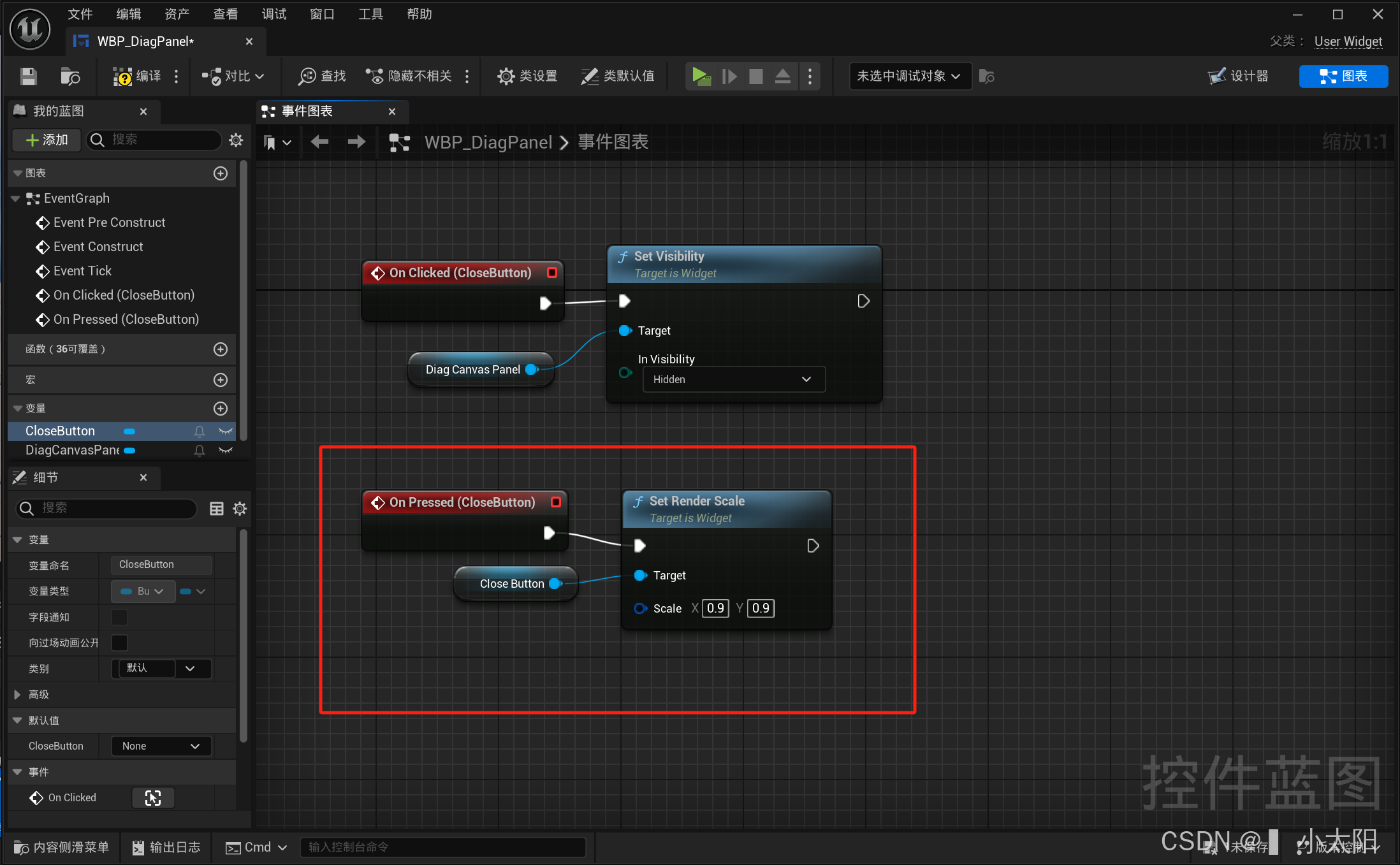Open the User Widget parent class link
Screen dimensions: 1400x865
[1348, 41]
